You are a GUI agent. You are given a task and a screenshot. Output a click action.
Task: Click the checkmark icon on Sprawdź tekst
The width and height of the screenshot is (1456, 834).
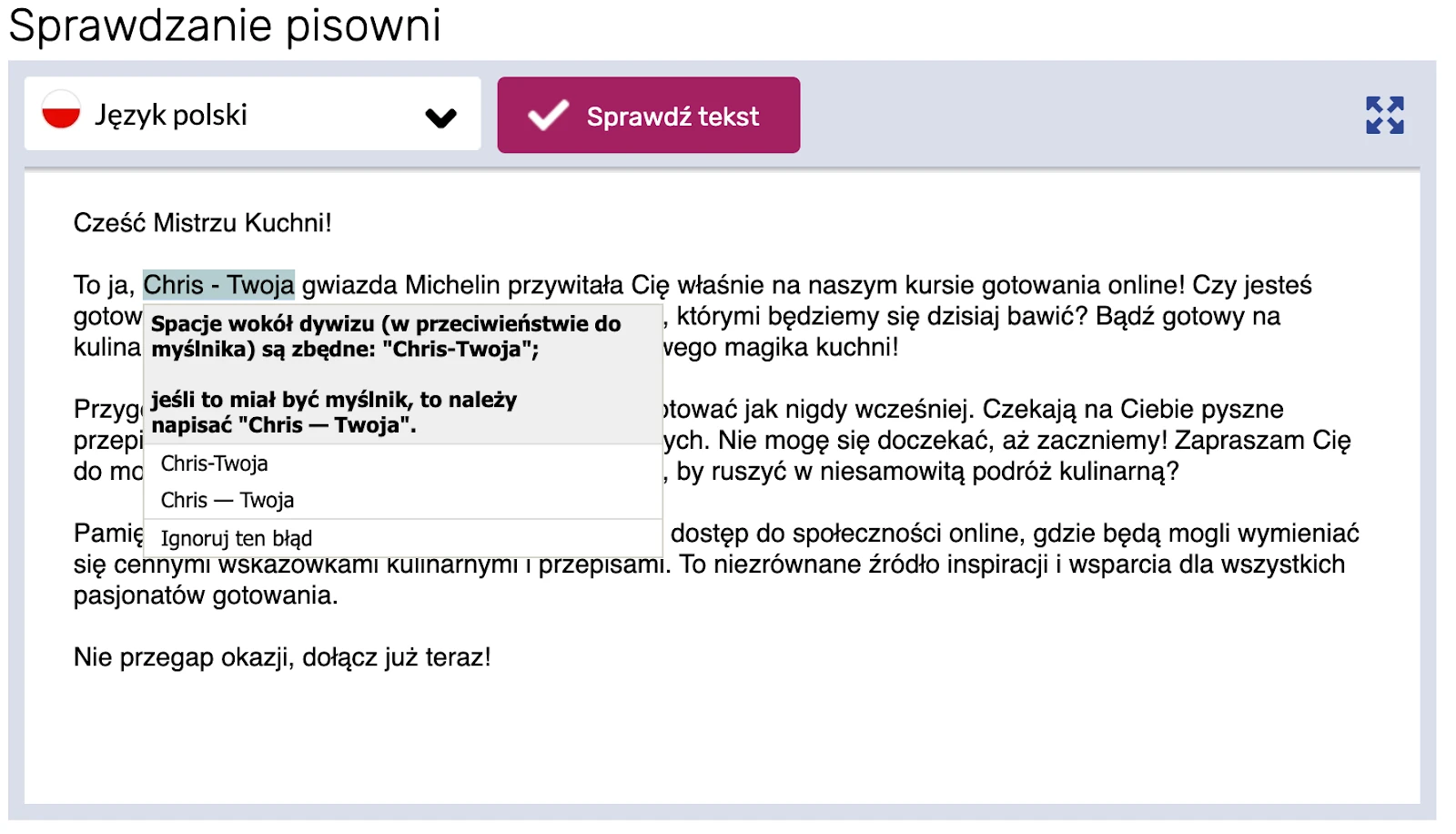(x=549, y=116)
